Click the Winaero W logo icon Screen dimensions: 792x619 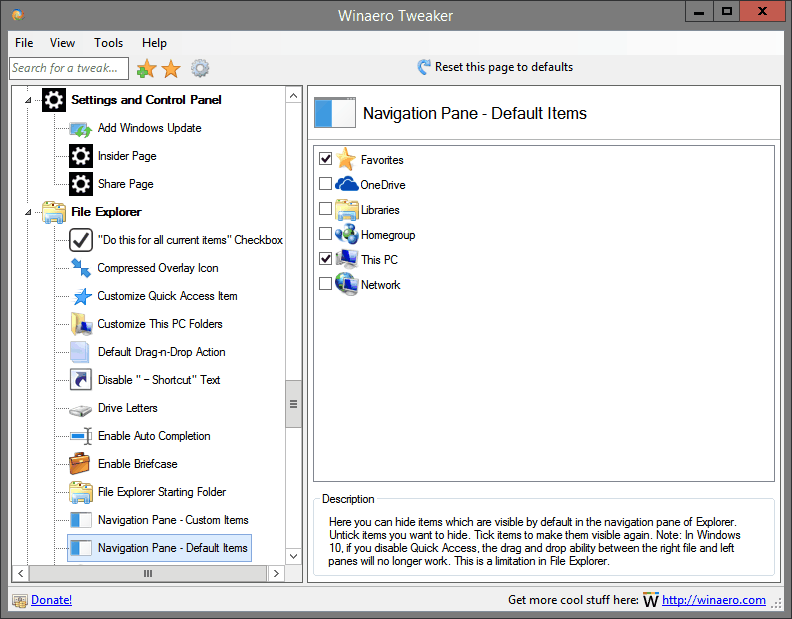tap(651, 600)
